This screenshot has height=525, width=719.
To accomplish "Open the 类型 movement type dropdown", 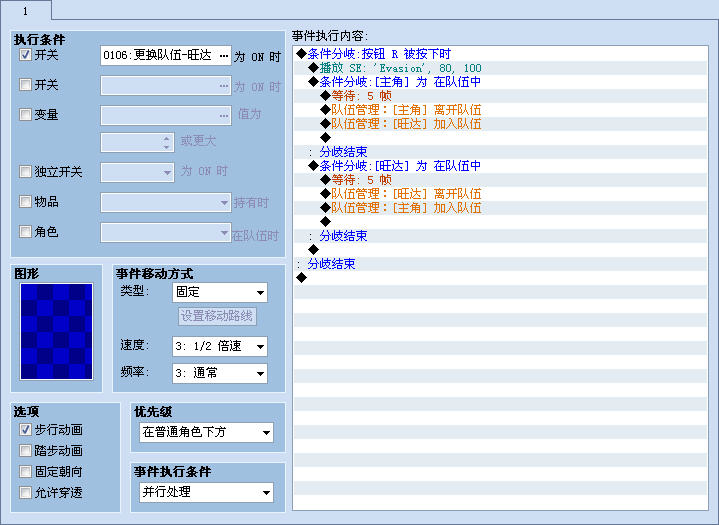I will (220, 293).
